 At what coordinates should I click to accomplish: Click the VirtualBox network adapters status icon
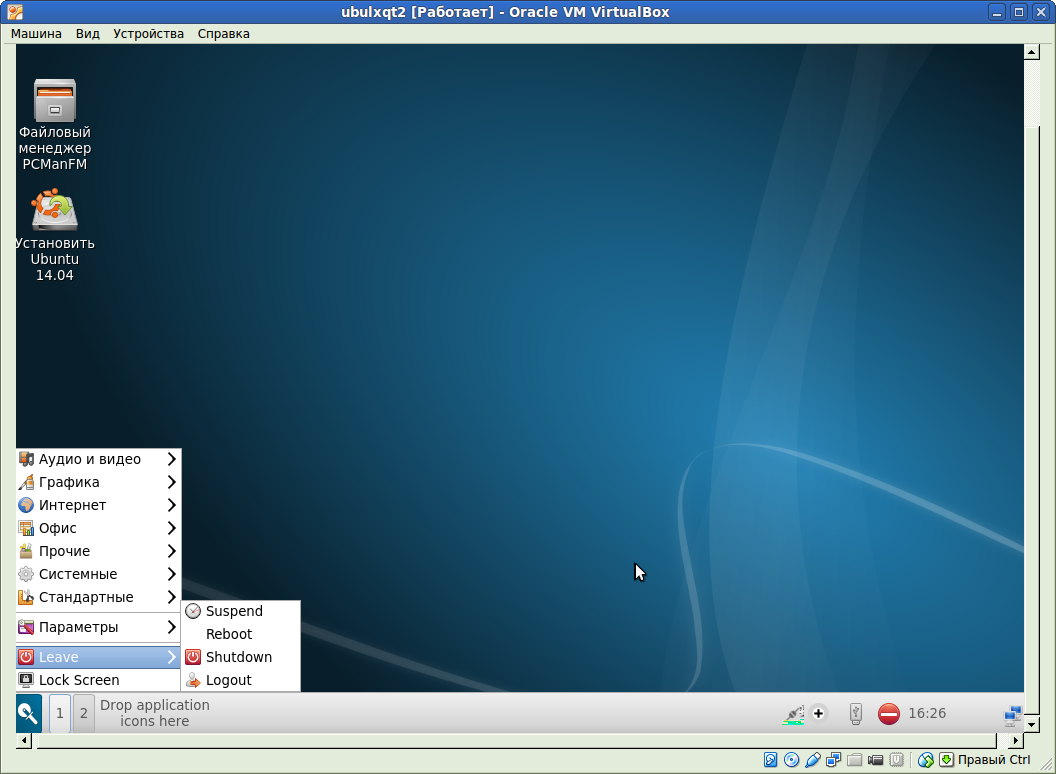pyautogui.click(x=833, y=760)
